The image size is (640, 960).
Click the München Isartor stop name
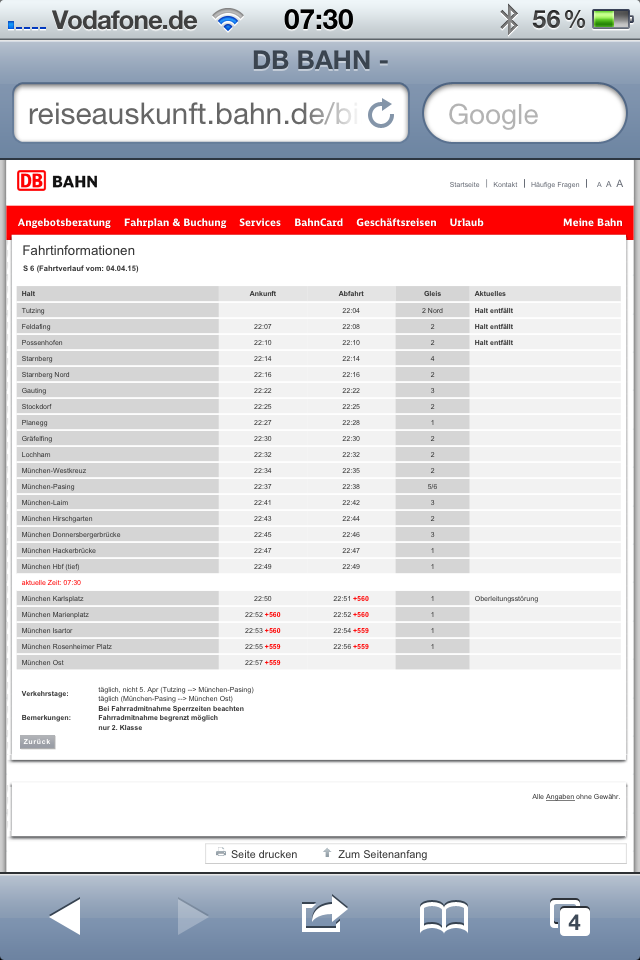(47, 630)
